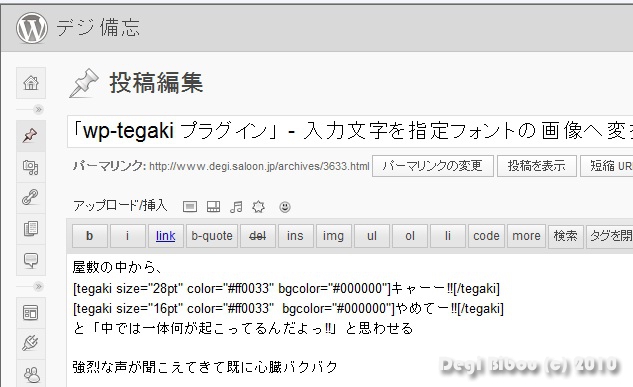Open the Plugins plug icon in sidebar
This screenshot has width=633, height=387.
tap(31, 343)
